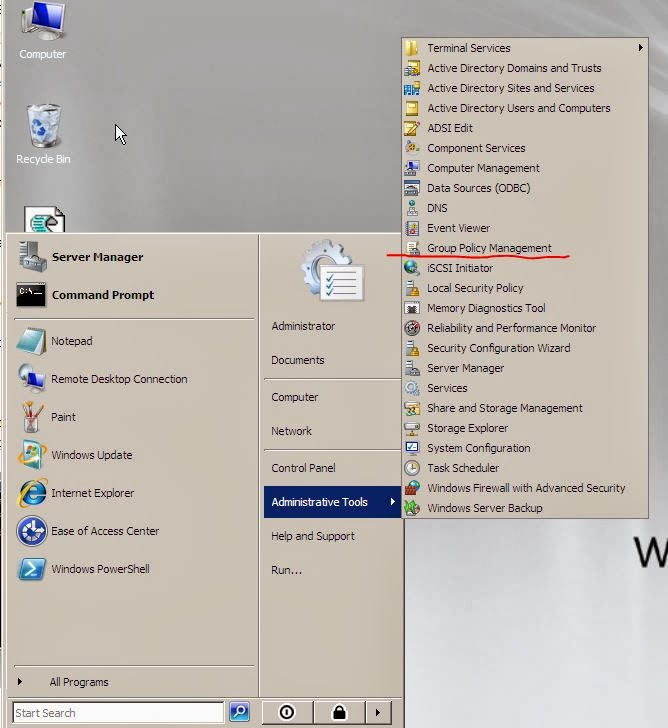The width and height of the screenshot is (668, 728).
Task: Click the Command Prompt icon
Action: click(x=31, y=295)
